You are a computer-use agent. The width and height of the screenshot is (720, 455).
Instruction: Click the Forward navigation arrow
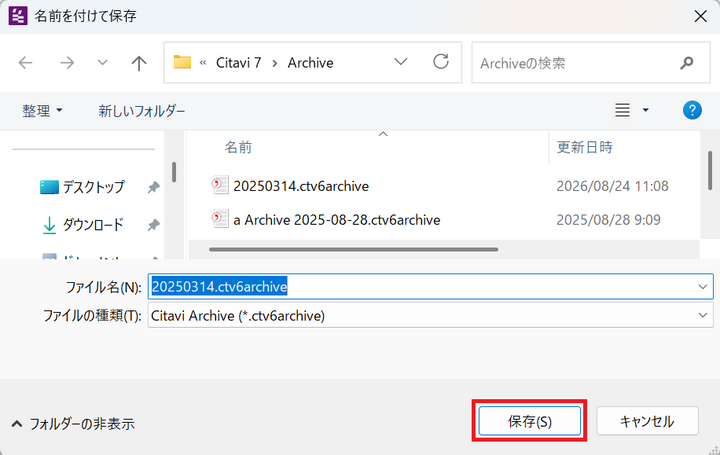[67, 62]
